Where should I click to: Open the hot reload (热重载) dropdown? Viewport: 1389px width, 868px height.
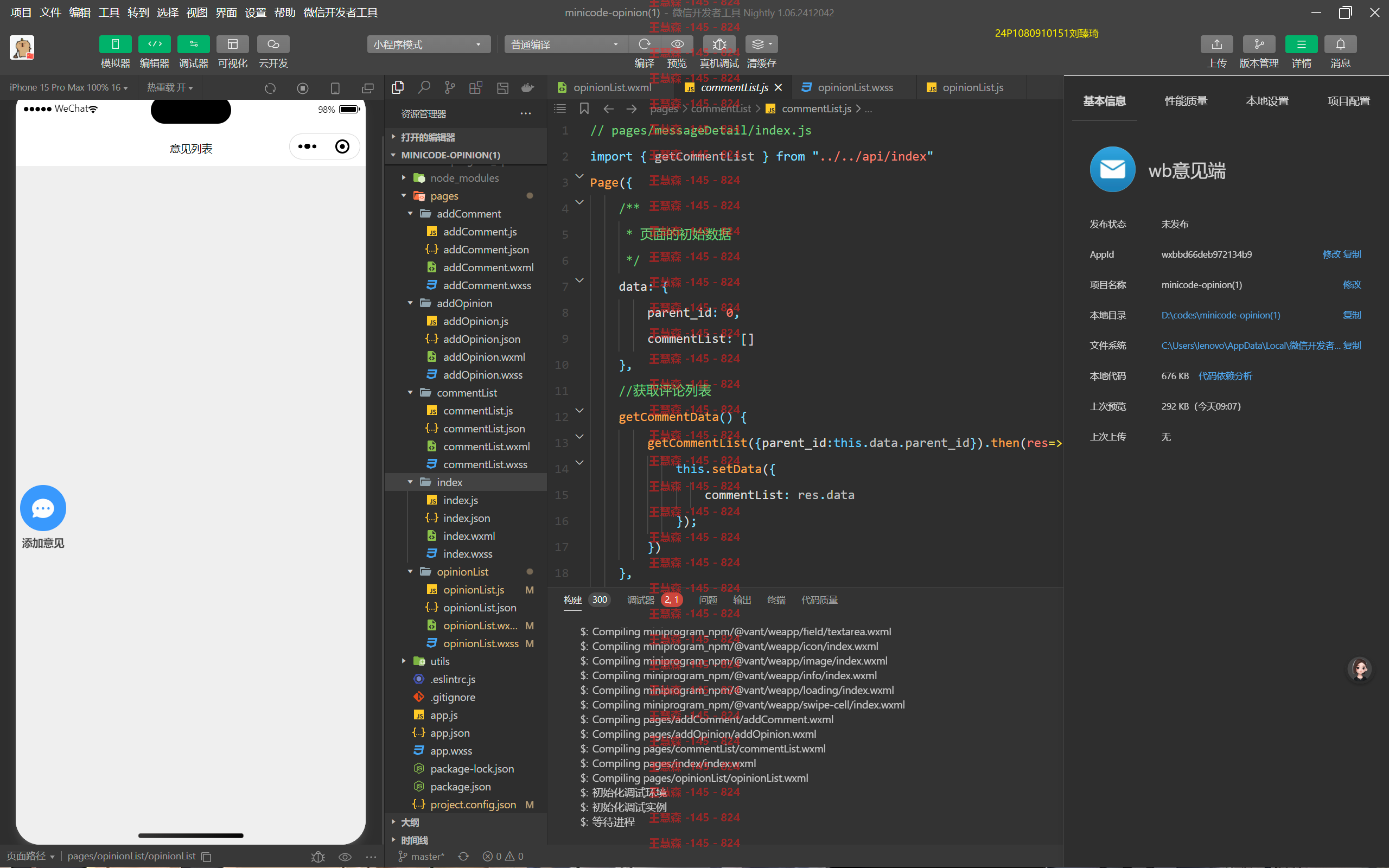(x=170, y=87)
